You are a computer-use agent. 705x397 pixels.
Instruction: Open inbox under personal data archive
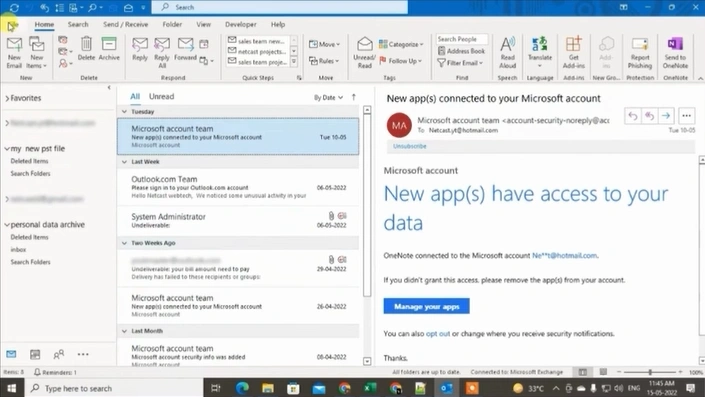point(18,250)
